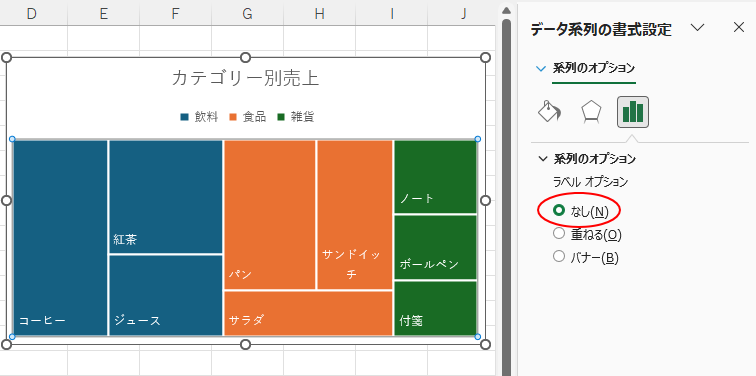The height and width of the screenshot is (376, 756).
Task: Click the 雑貨 legend entry
Action: (296, 117)
